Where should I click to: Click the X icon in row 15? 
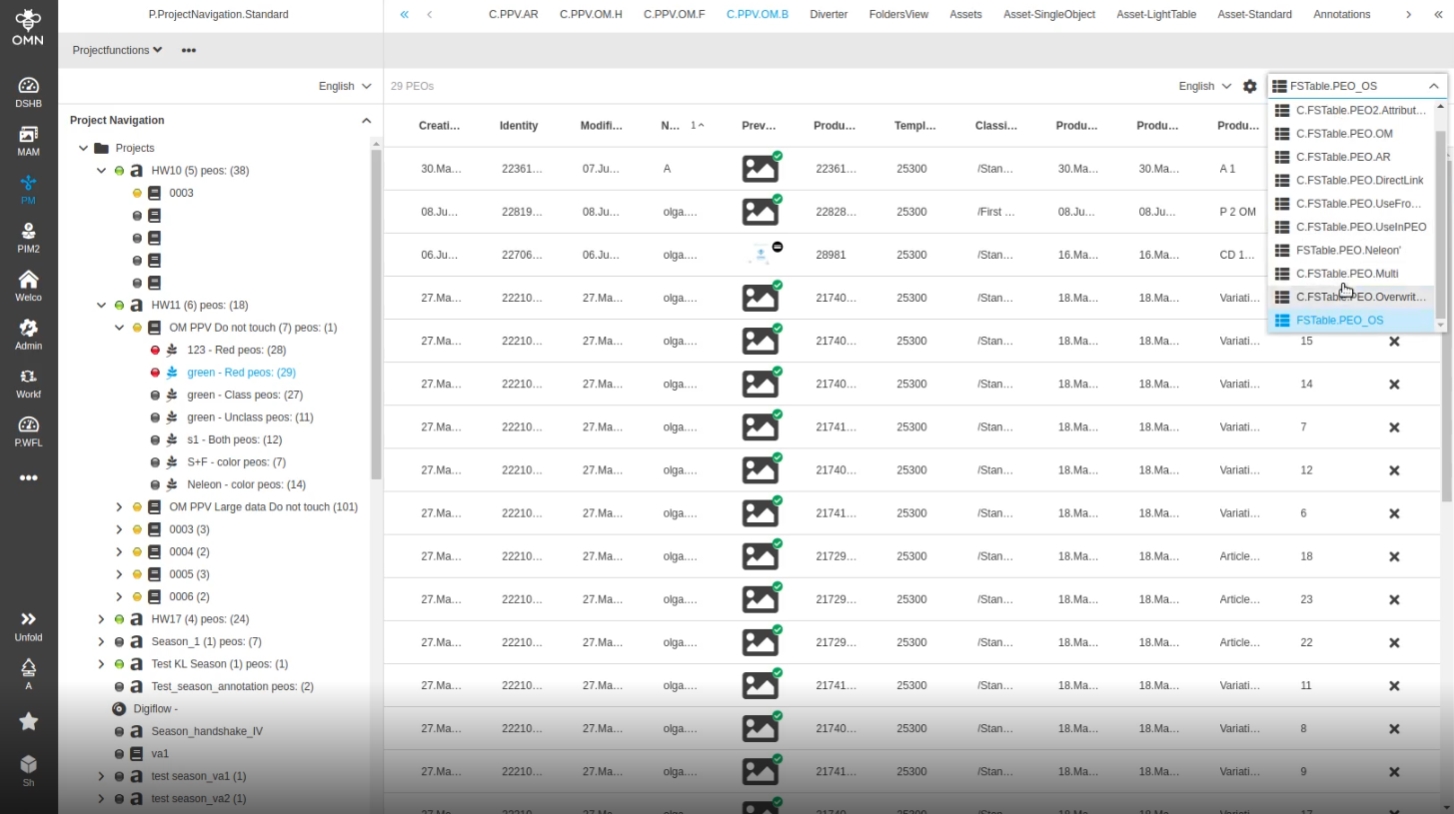tap(1394, 341)
